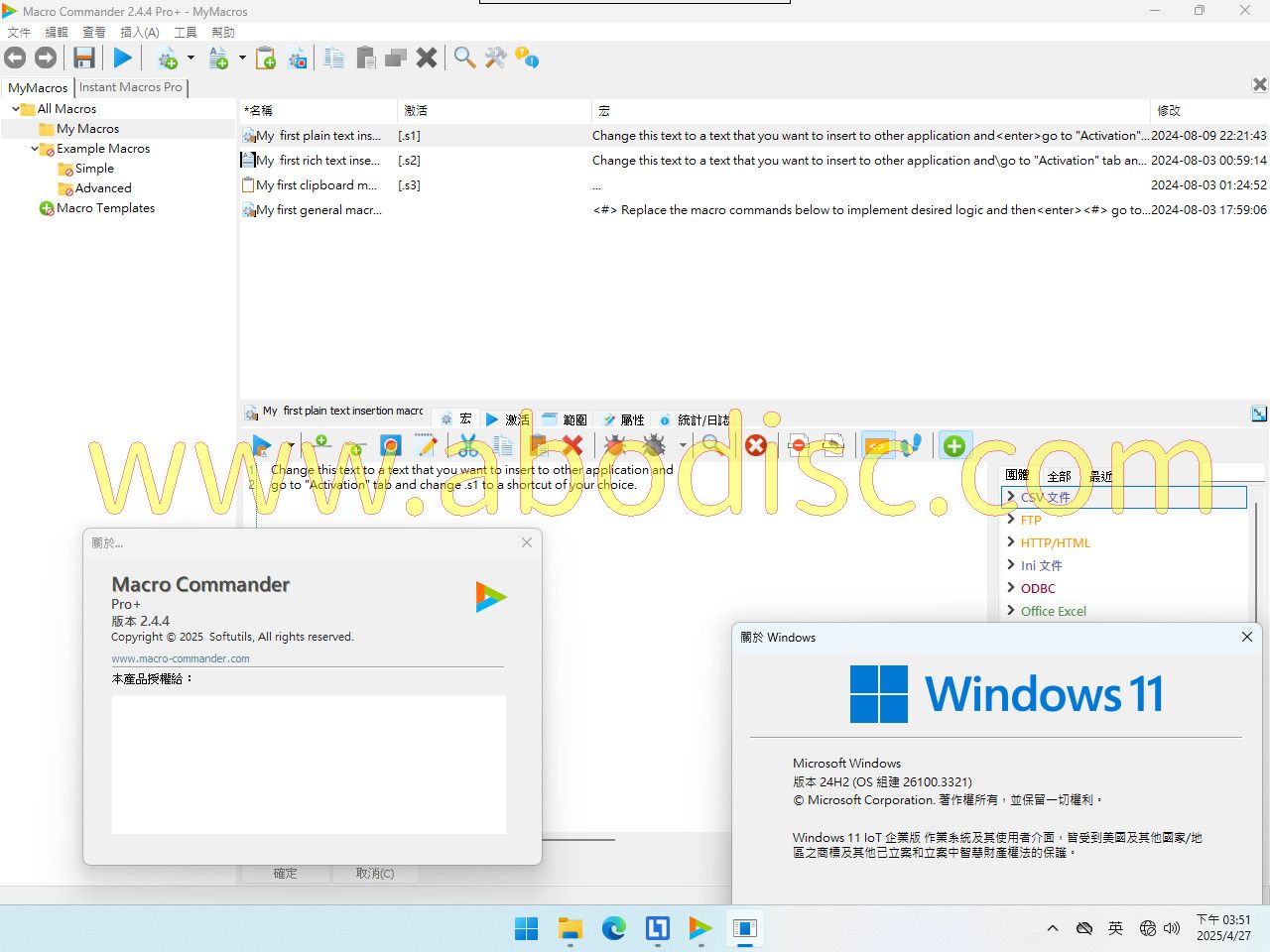Click the red circle stop icon in editor toolbar
The image size is (1270, 952).
[x=756, y=445]
